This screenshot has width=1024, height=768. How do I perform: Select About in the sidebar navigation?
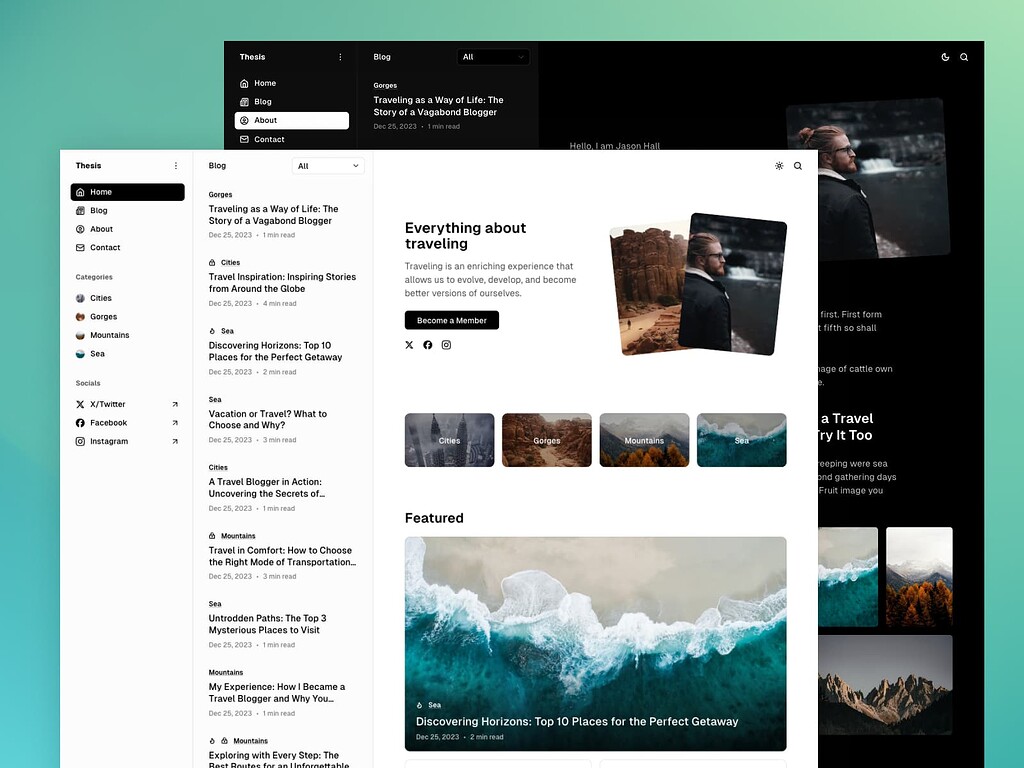pyautogui.click(x=101, y=229)
